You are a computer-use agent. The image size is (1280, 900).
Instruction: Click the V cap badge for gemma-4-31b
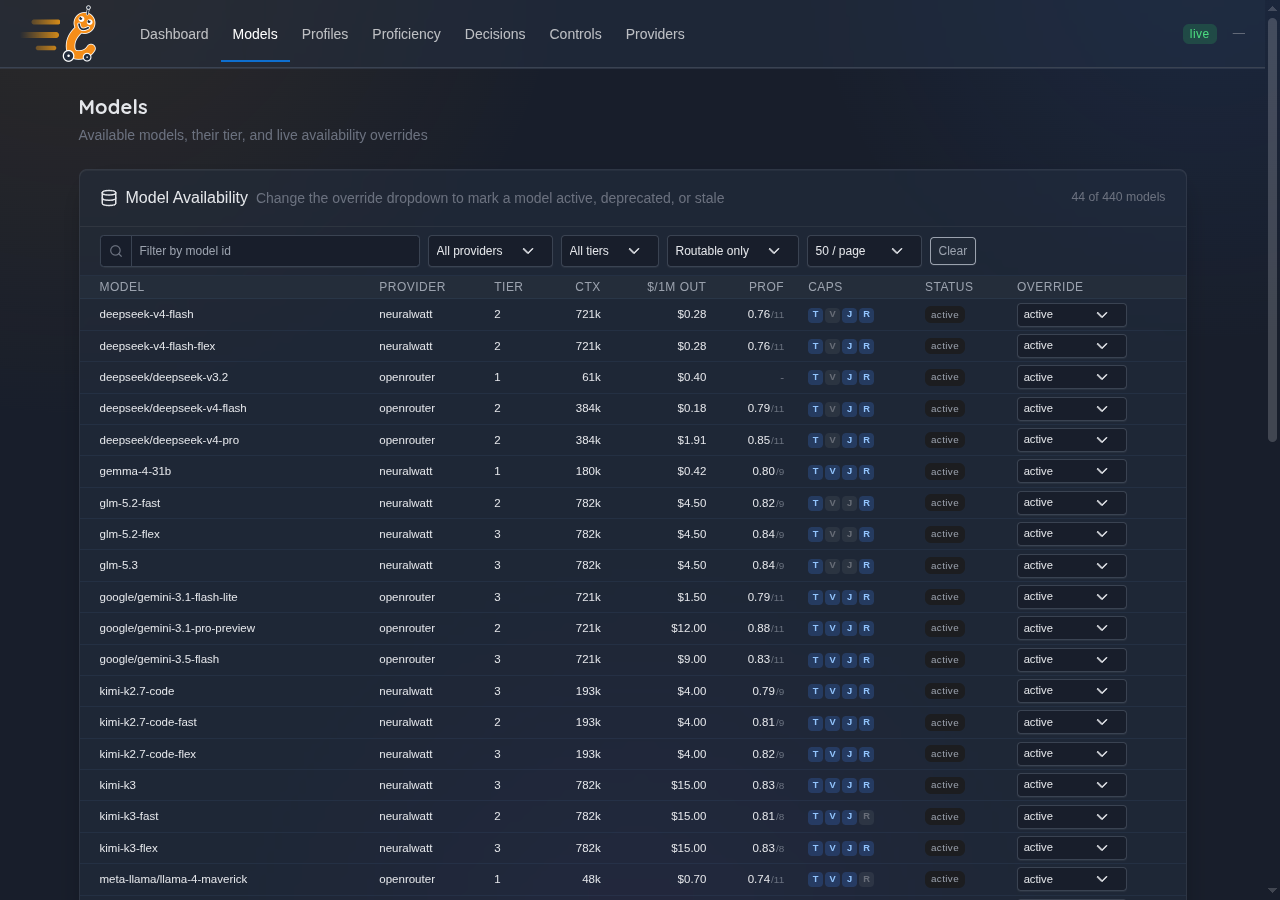pyautogui.click(x=832, y=472)
